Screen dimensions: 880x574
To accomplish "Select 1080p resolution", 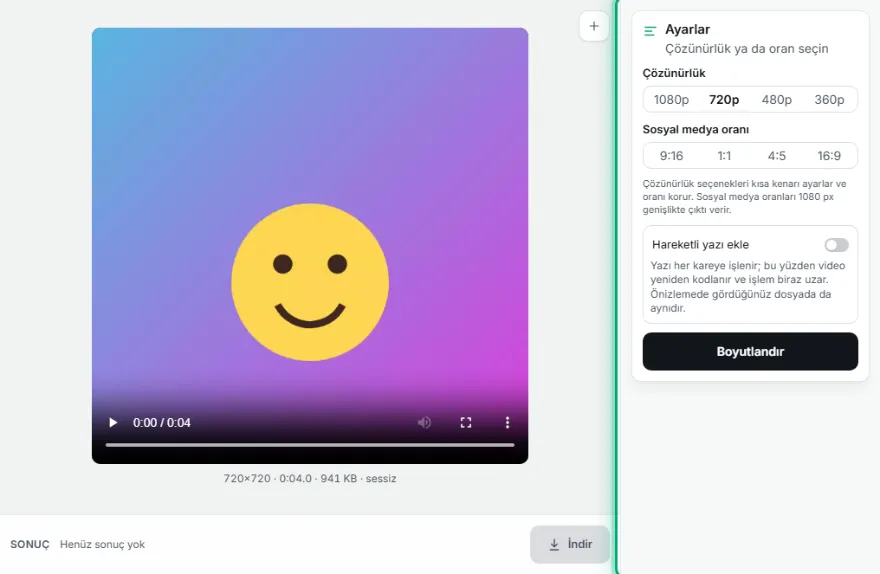I will coord(671,99).
